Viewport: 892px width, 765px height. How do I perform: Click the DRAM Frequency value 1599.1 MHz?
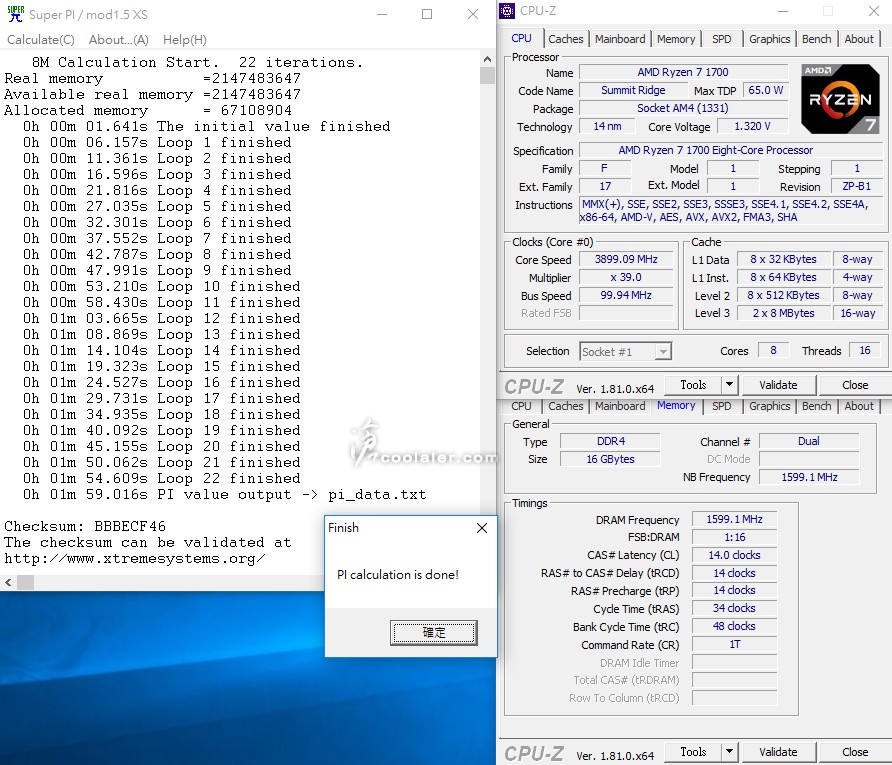(734, 519)
